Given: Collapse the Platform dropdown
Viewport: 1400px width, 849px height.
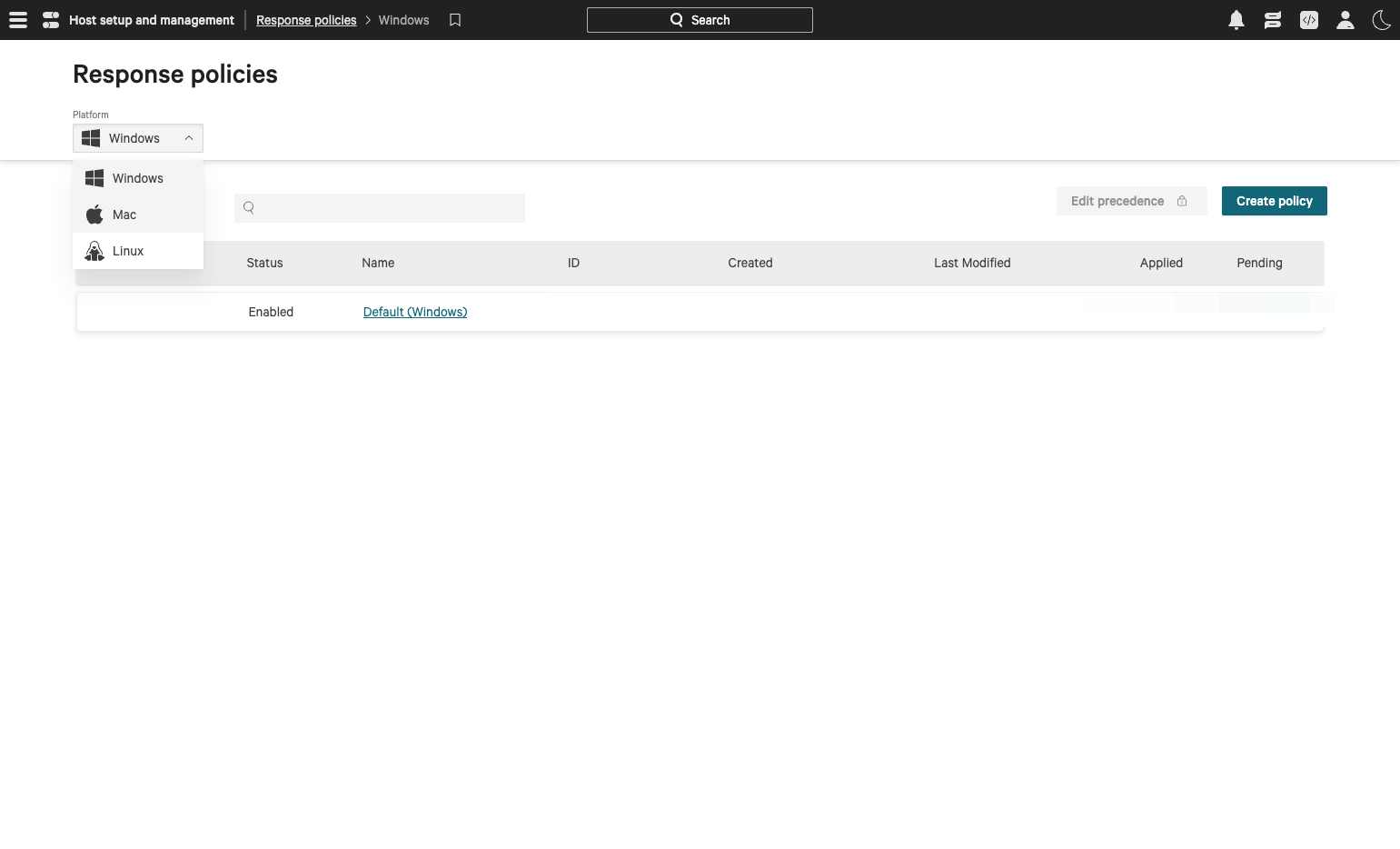Looking at the screenshot, I should coord(138,138).
